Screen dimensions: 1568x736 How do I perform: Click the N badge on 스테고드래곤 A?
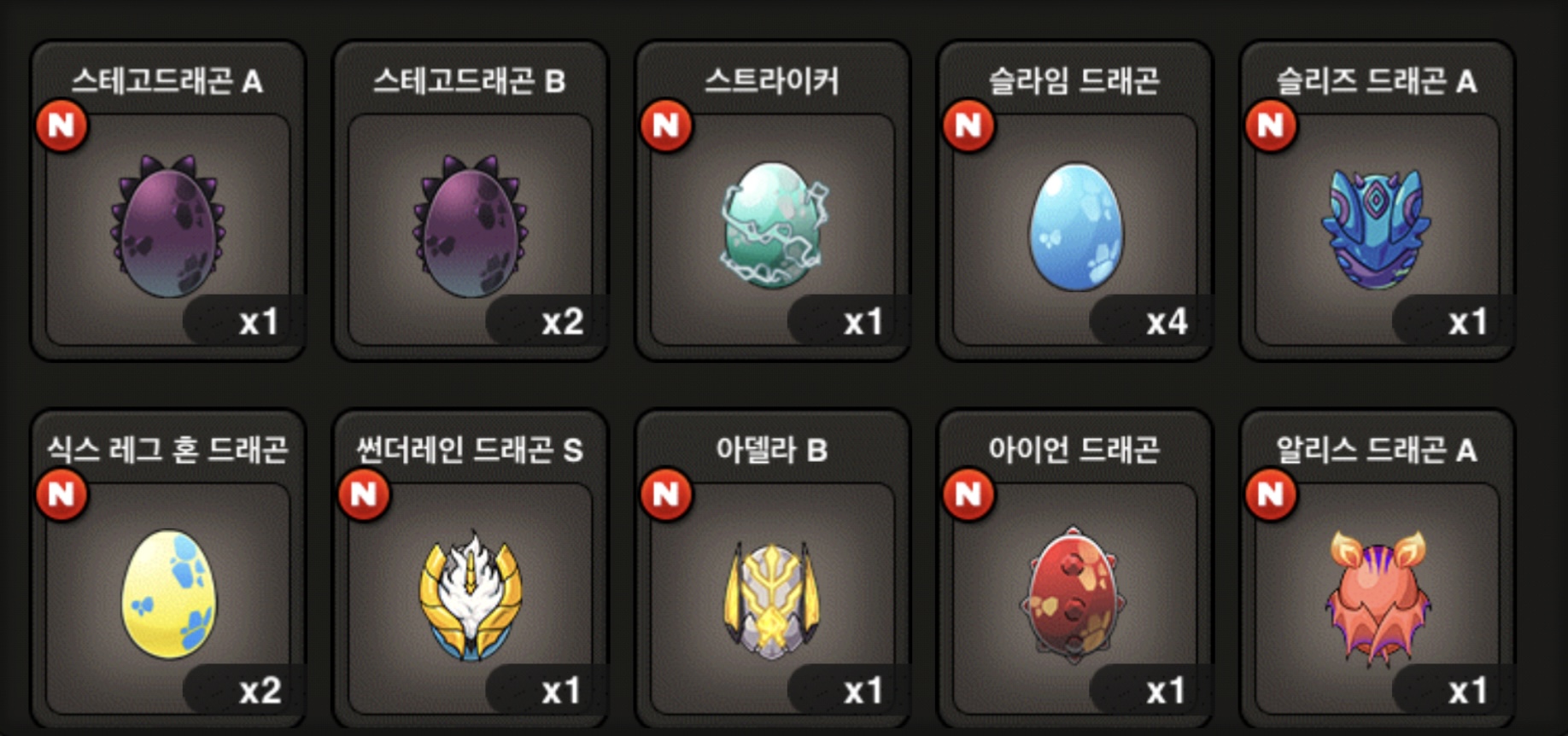(61, 126)
